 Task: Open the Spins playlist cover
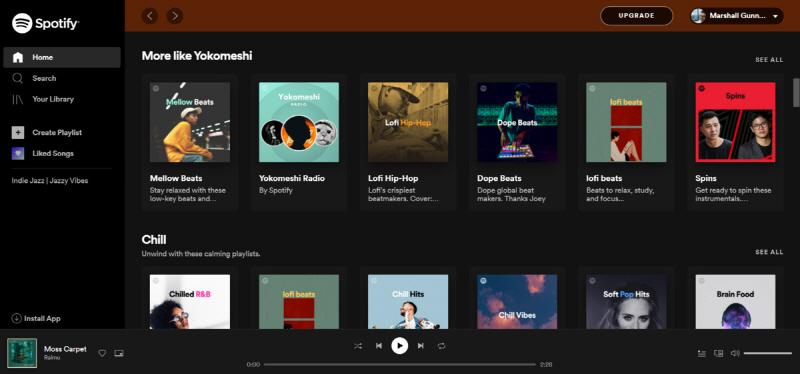736,122
